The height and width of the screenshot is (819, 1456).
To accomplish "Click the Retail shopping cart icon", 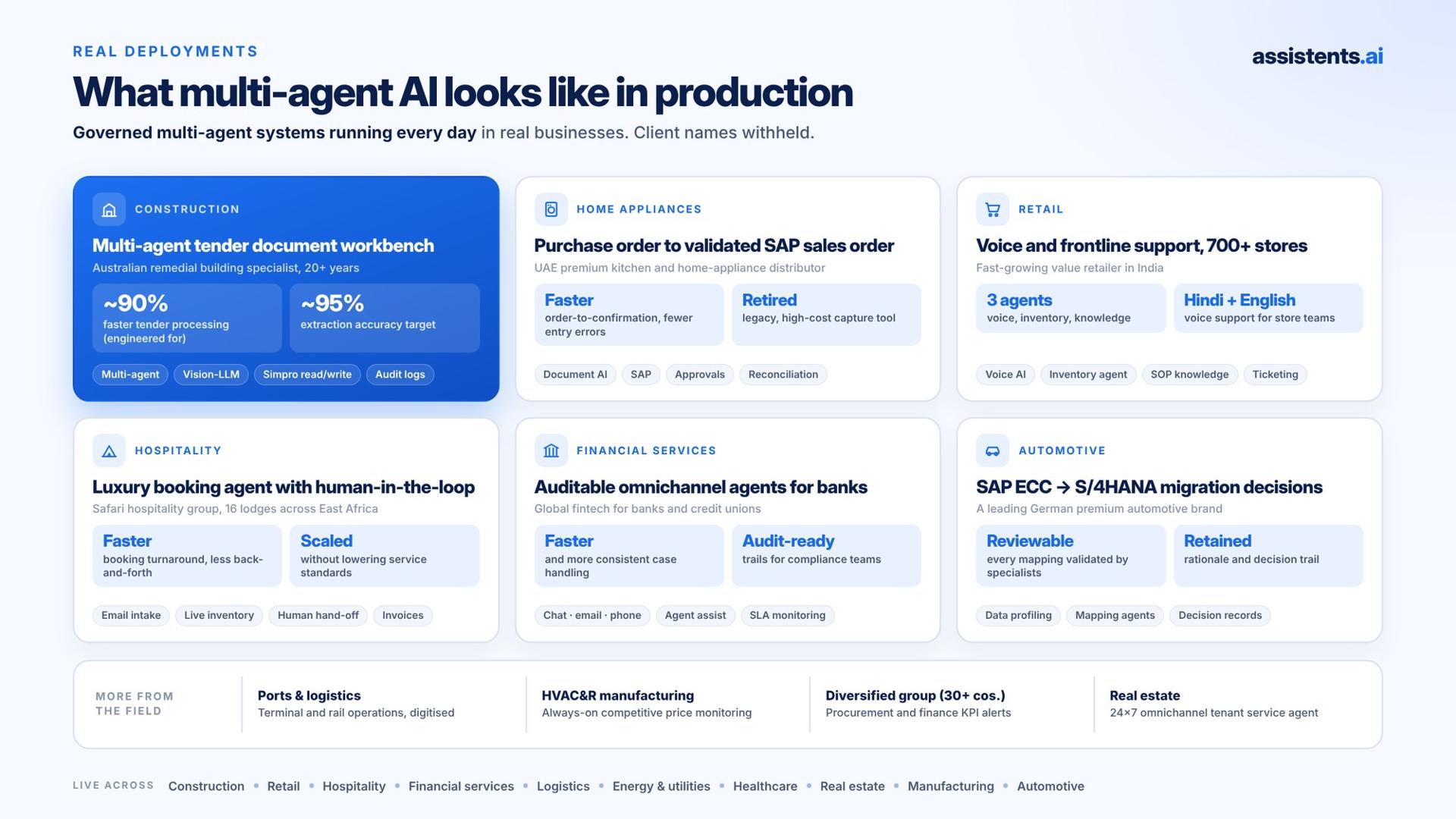I will point(993,209).
